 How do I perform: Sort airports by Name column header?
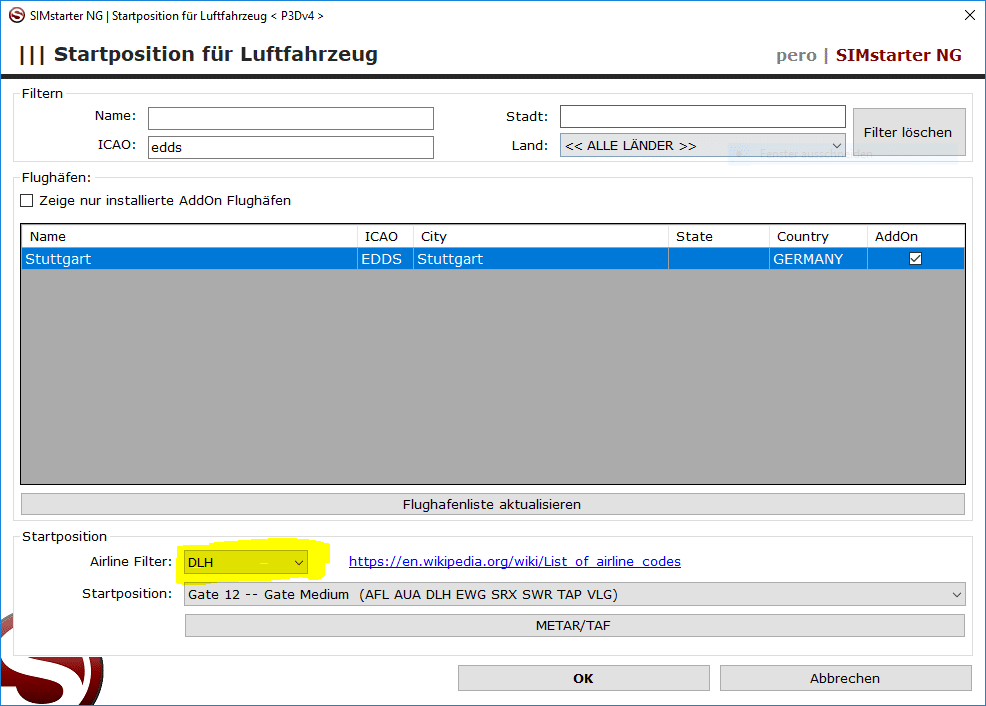pyautogui.click(x=190, y=237)
